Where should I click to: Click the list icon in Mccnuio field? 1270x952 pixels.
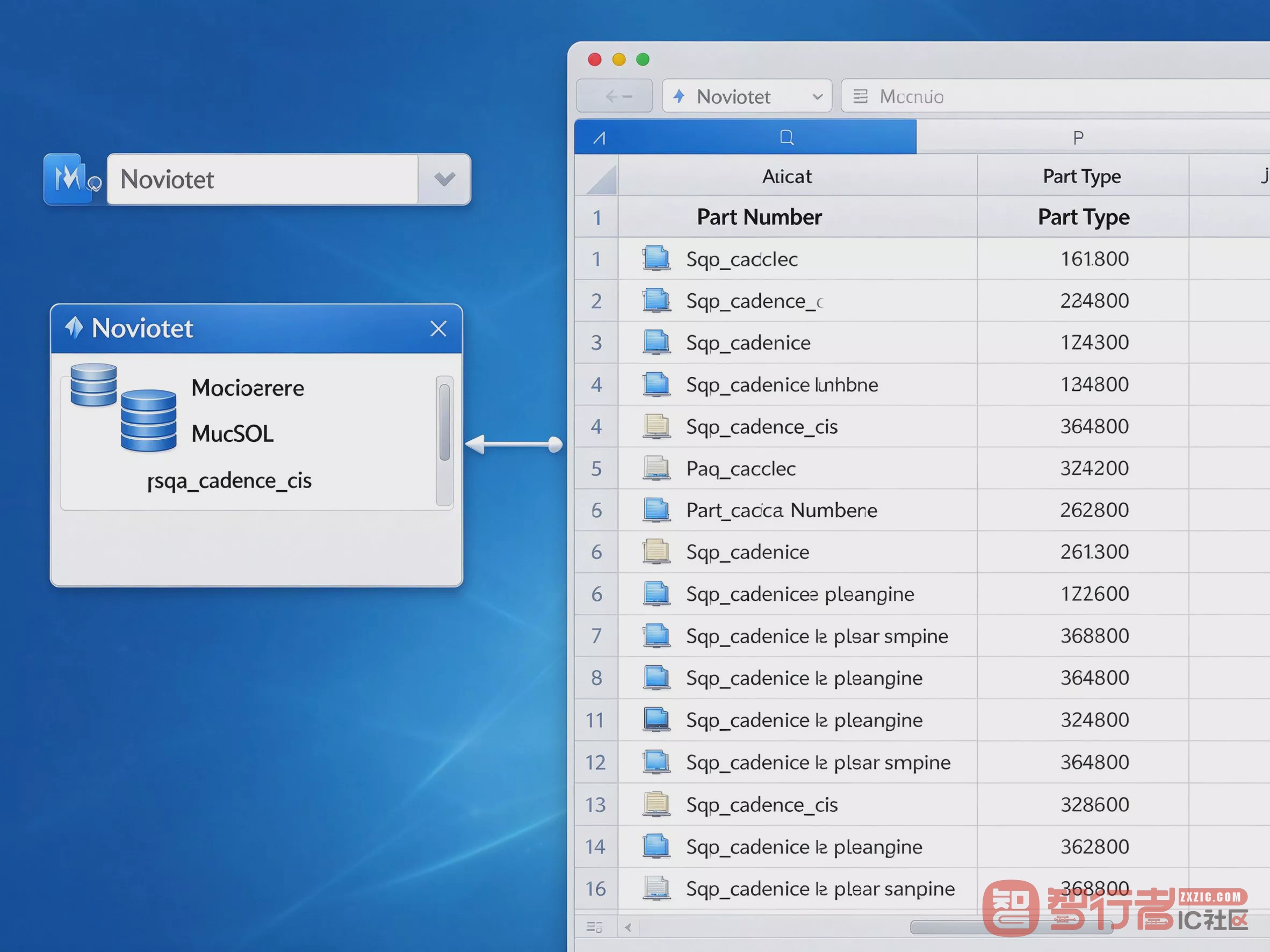click(860, 97)
